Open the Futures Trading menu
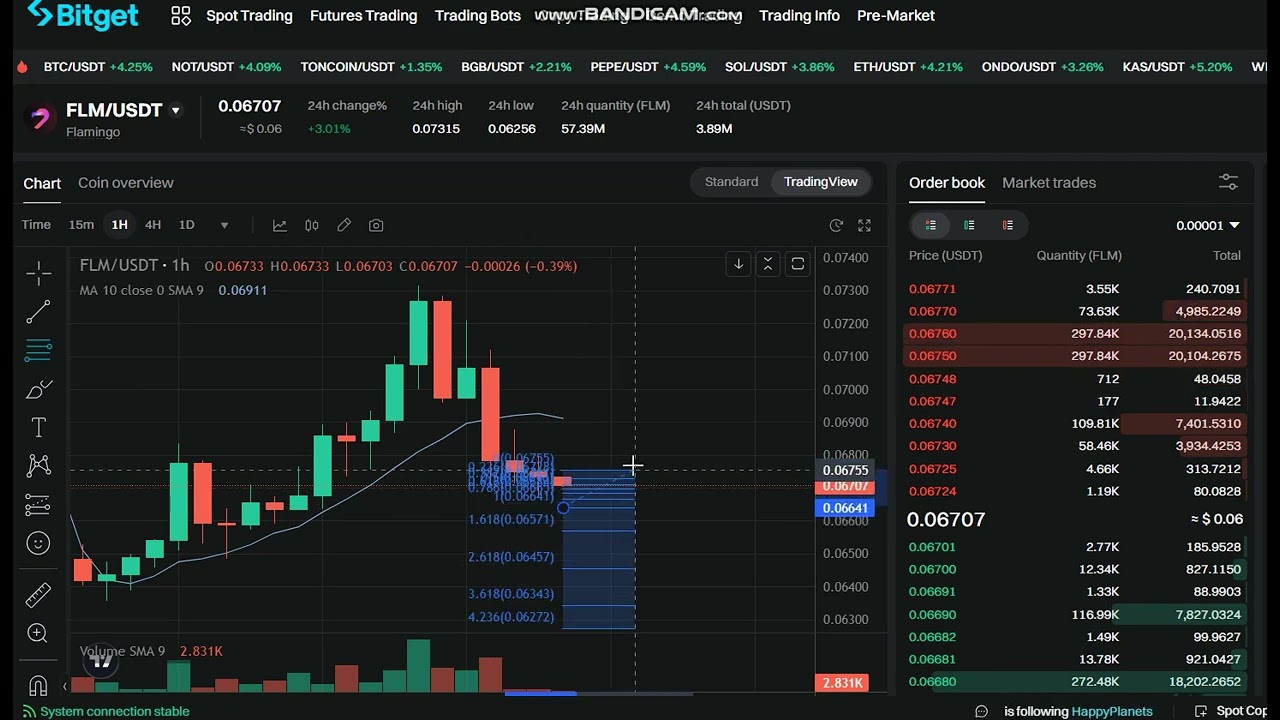The height and width of the screenshot is (720, 1280). (x=363, y=16)
